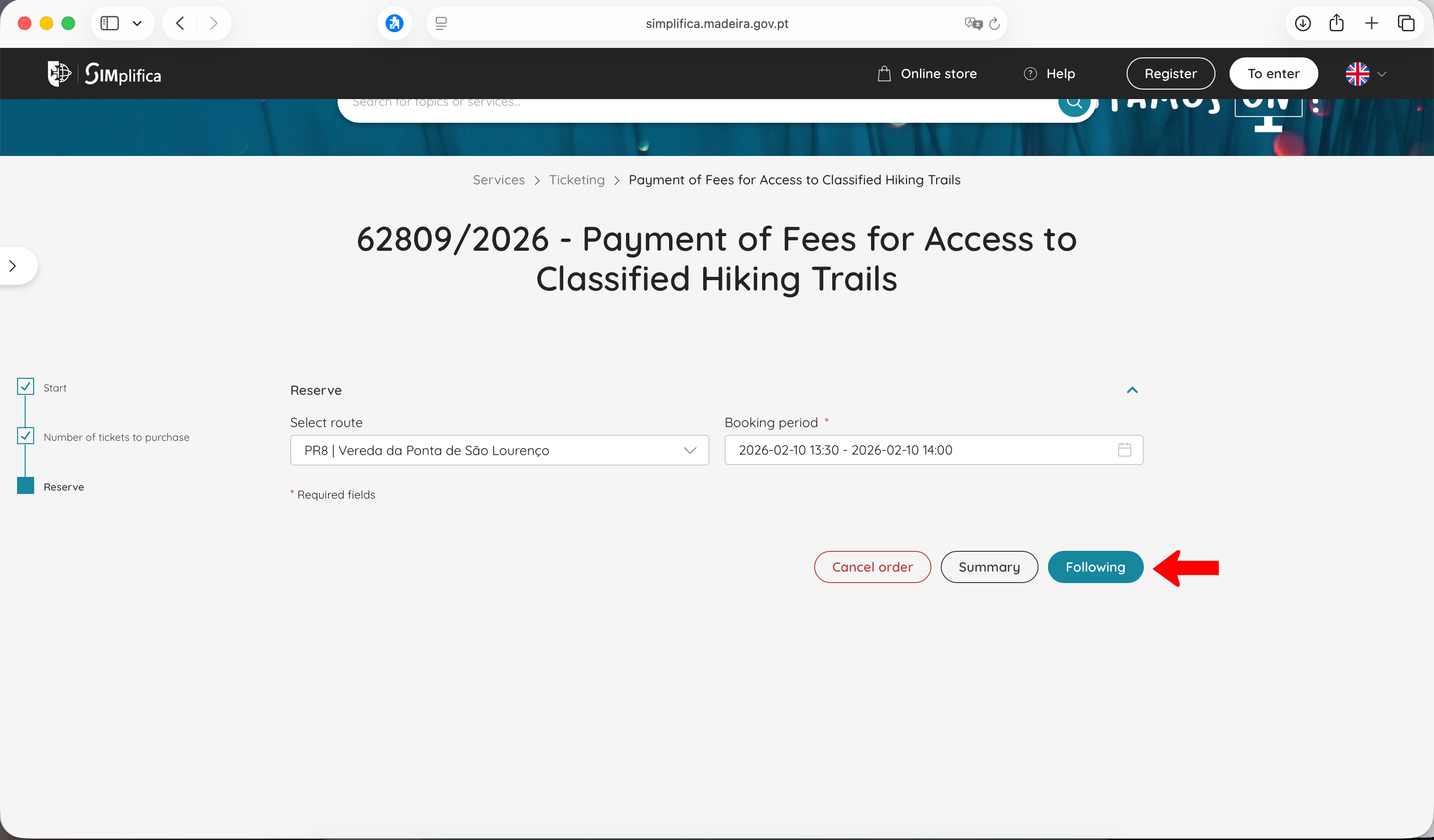Image resolution: width=1434 pixels, height=840 pixels.
Task: Toggle the Safari sidebar icon
Action: pyautogui.click(x=109, y=23)
